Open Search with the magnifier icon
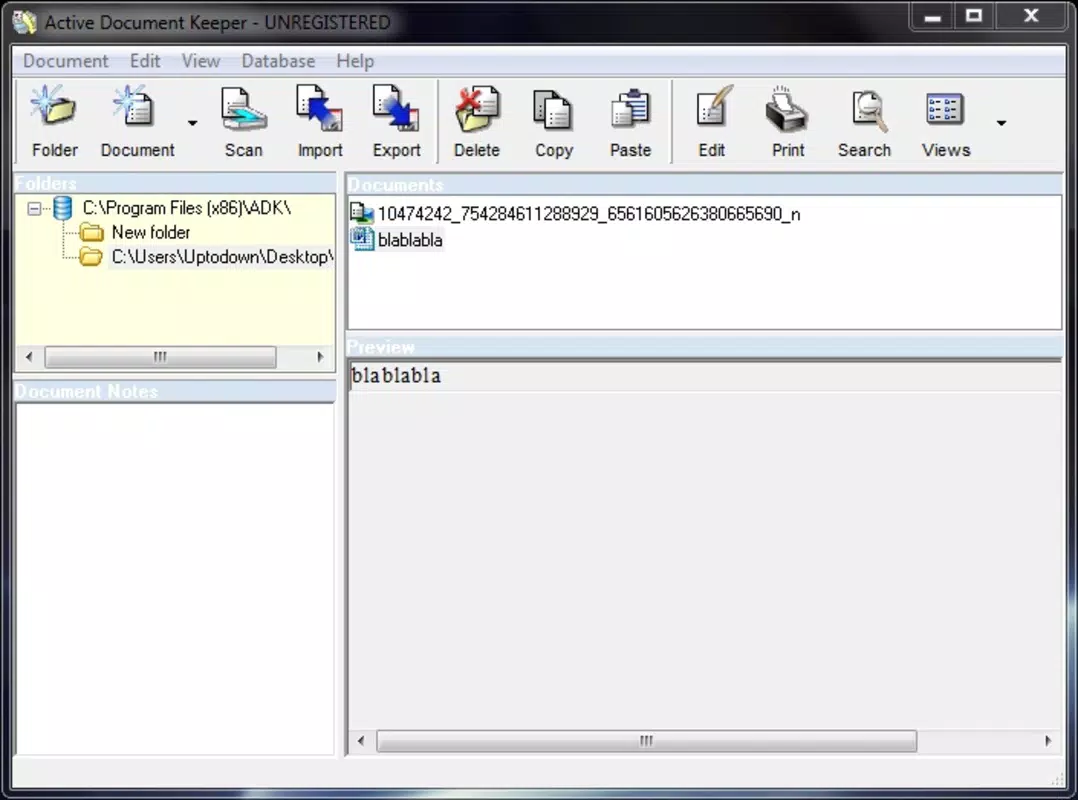Screen dimensions: 1078x800 click(x=864, y=121)
